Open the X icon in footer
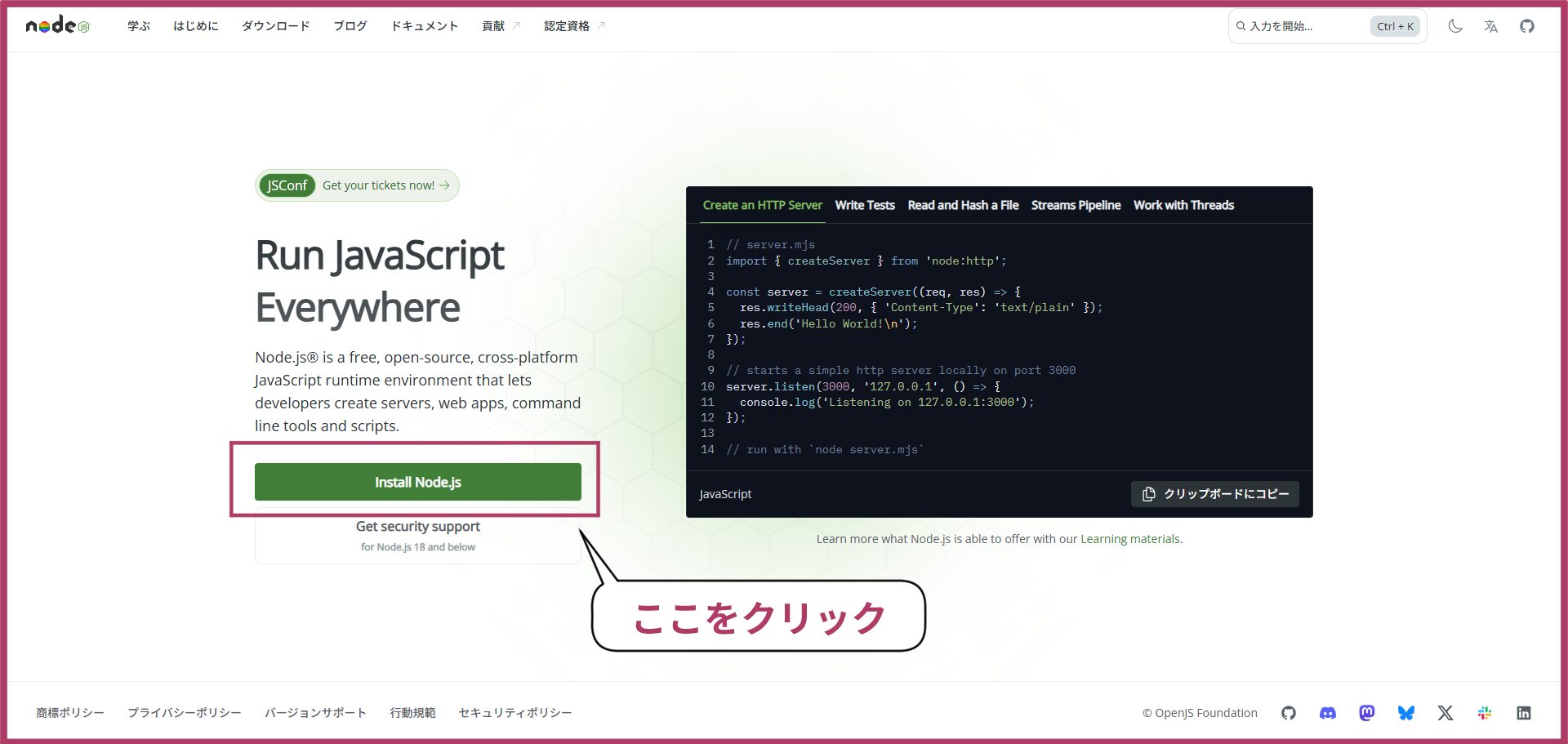The height and width of the screenshot is (744, 1568). click(1445, 713)
